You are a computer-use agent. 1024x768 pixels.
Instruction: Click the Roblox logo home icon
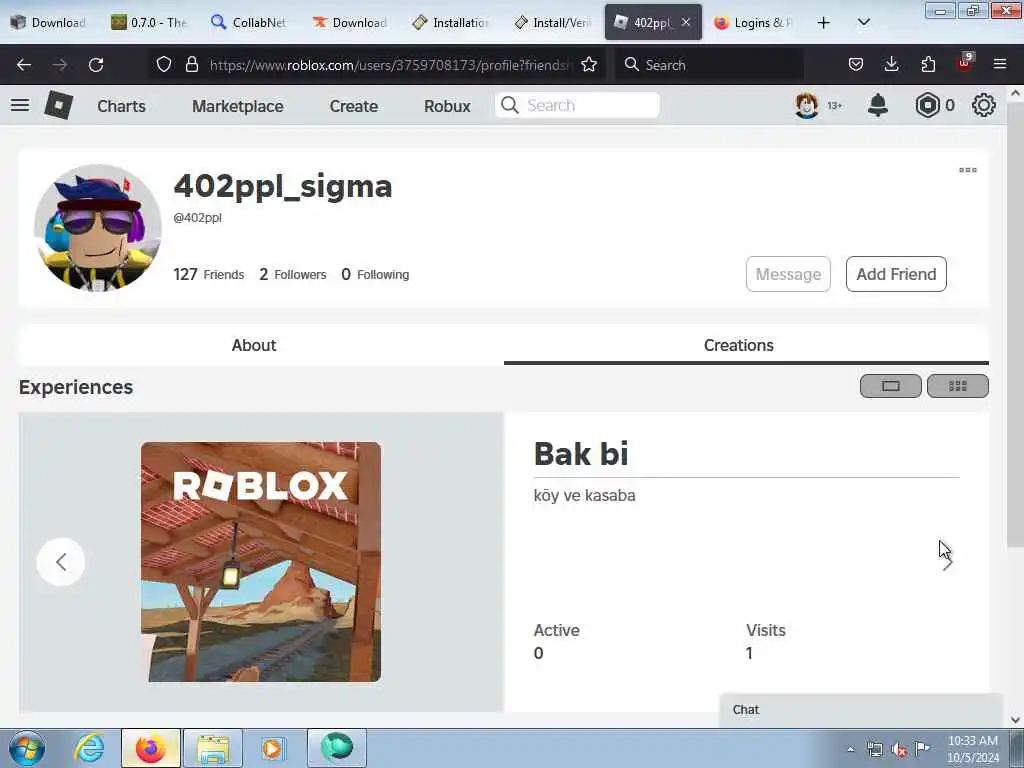click(x=58, y=105)
